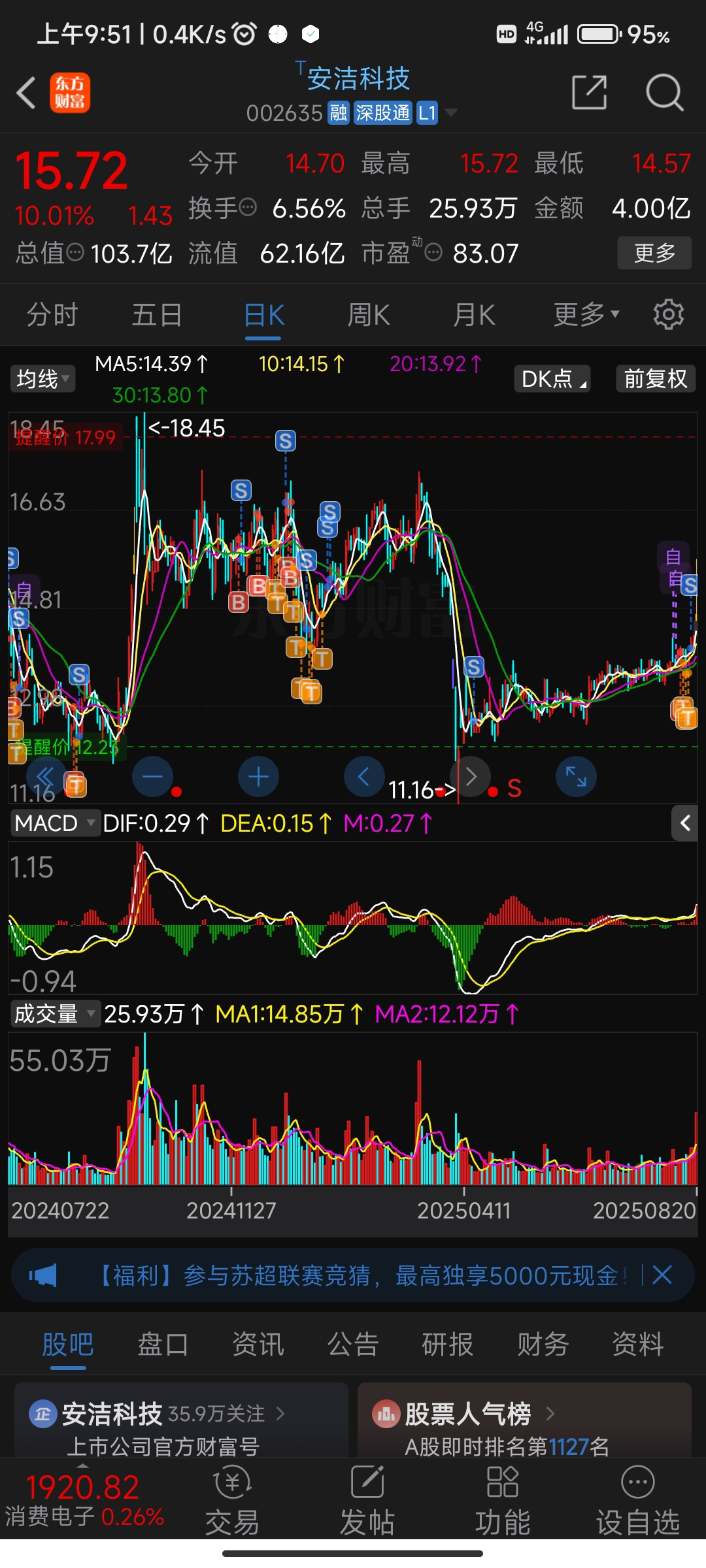706x1568 pixels.
Task: Tap the stock code 002635
Action: 284,113
